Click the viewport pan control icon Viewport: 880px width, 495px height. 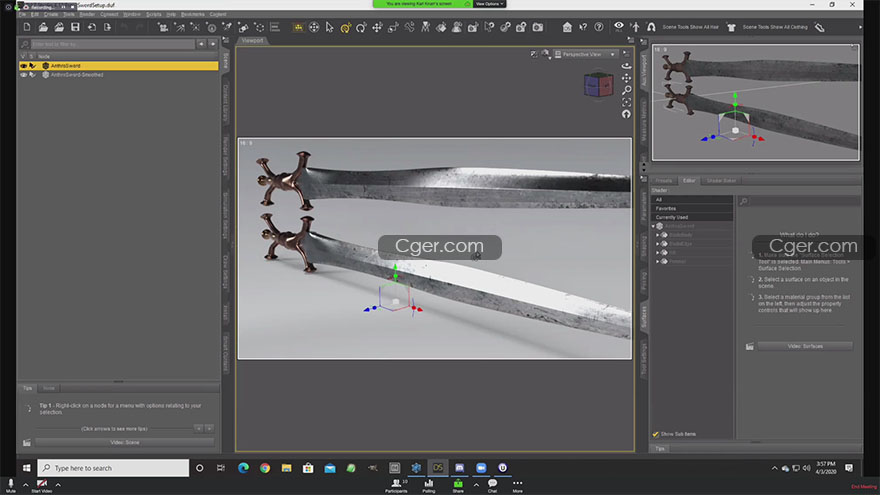pos(626,78)
